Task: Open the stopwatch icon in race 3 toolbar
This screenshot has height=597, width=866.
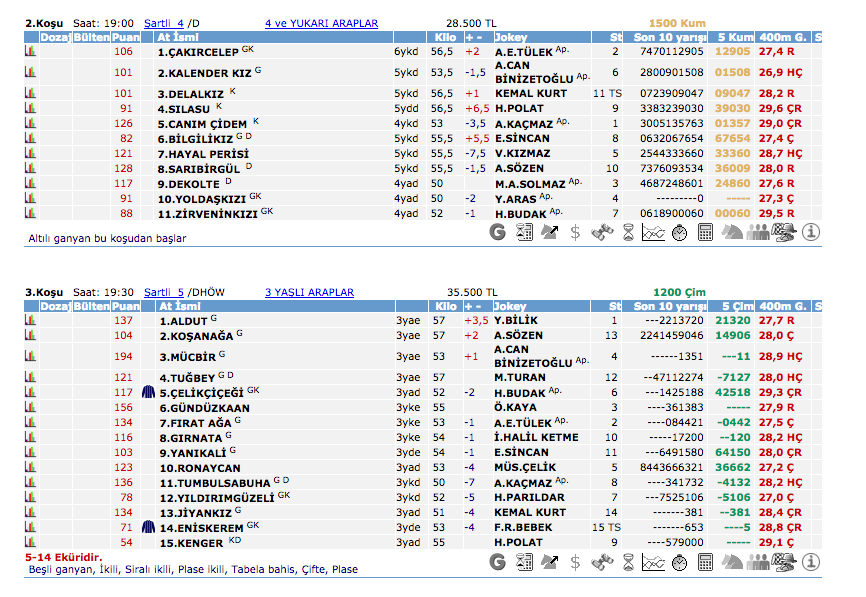Action: [680, 563]
